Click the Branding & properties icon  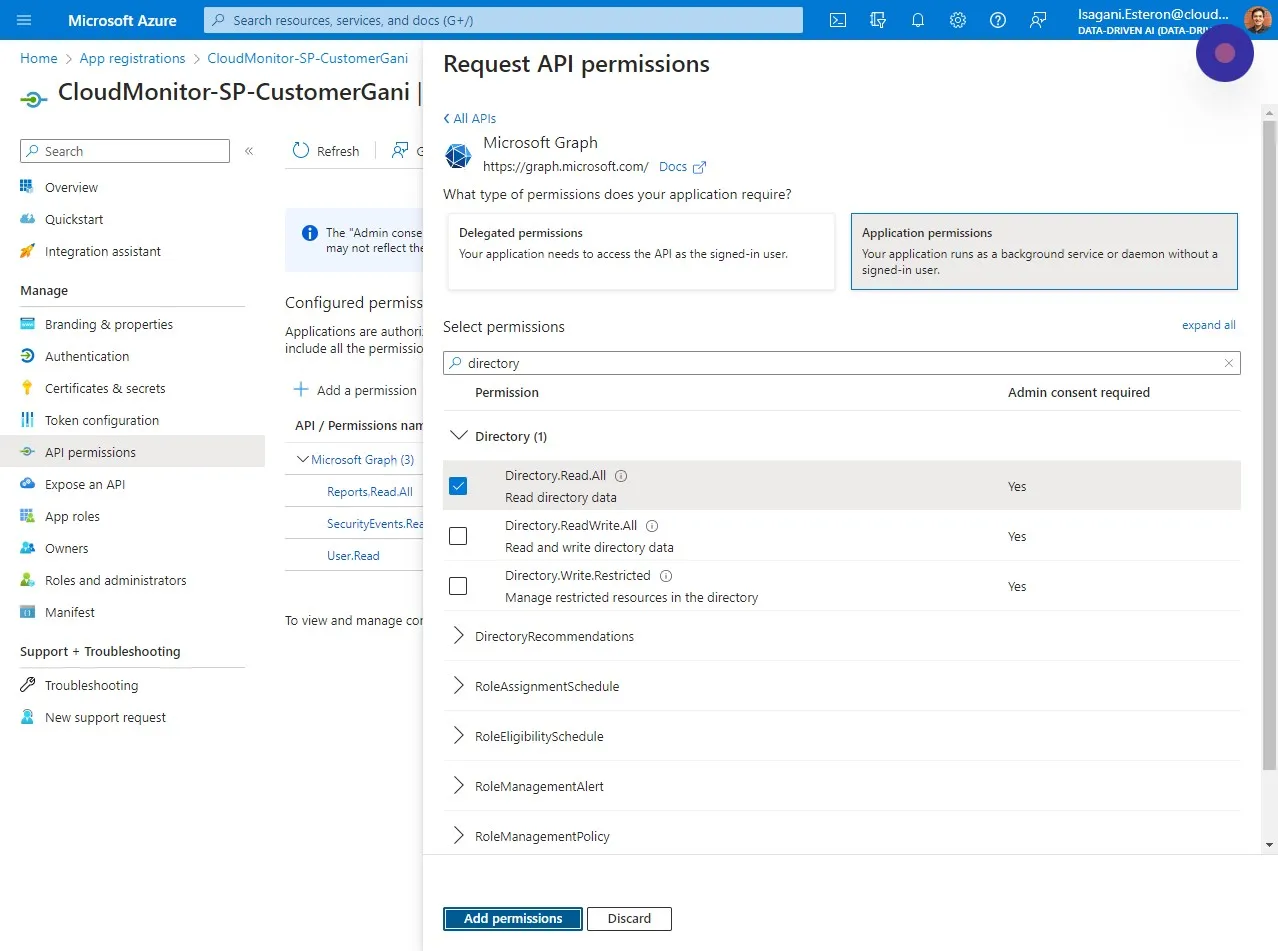[x=27, y=324]
